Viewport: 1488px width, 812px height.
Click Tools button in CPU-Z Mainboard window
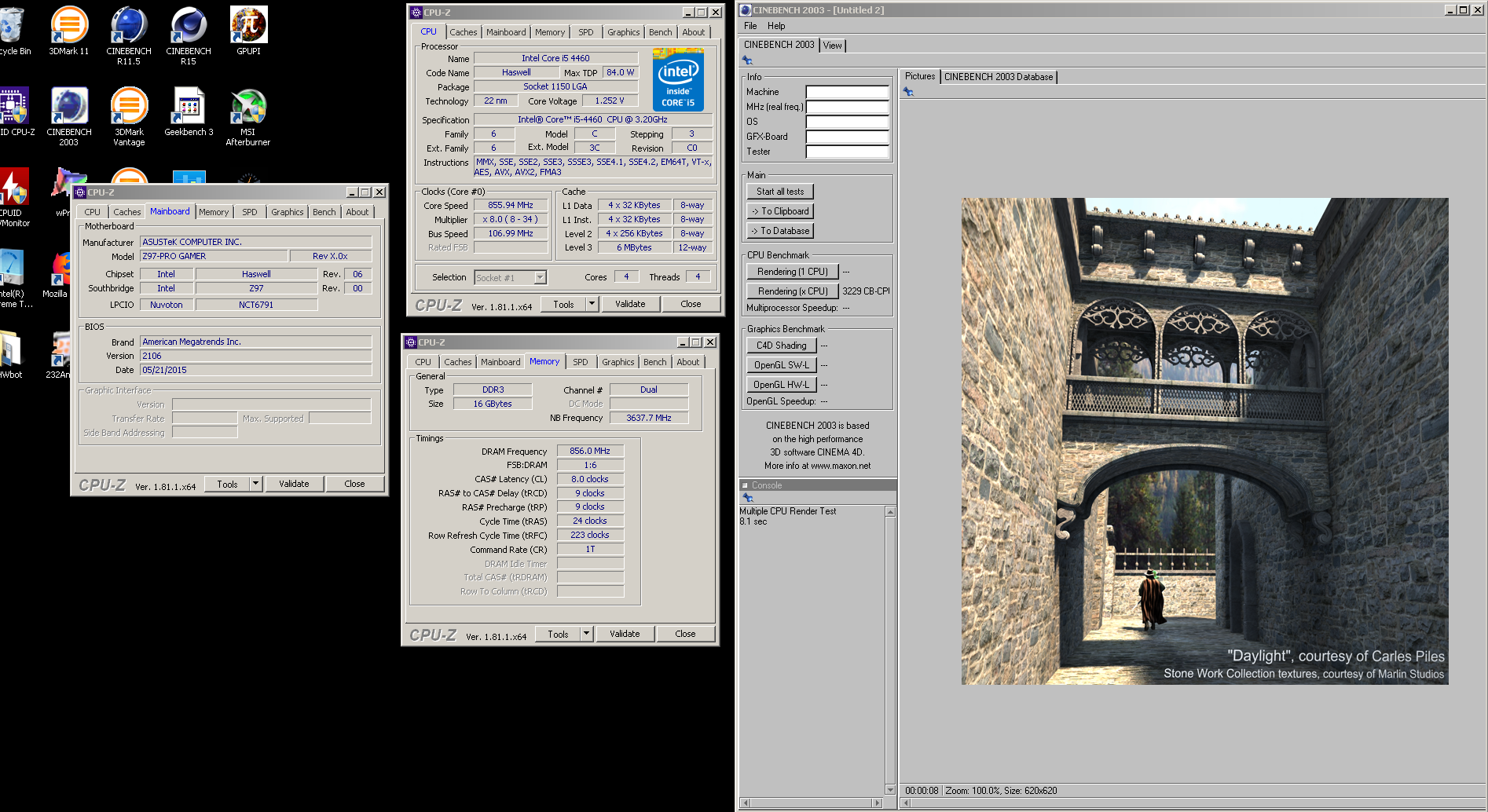(227, 484)
